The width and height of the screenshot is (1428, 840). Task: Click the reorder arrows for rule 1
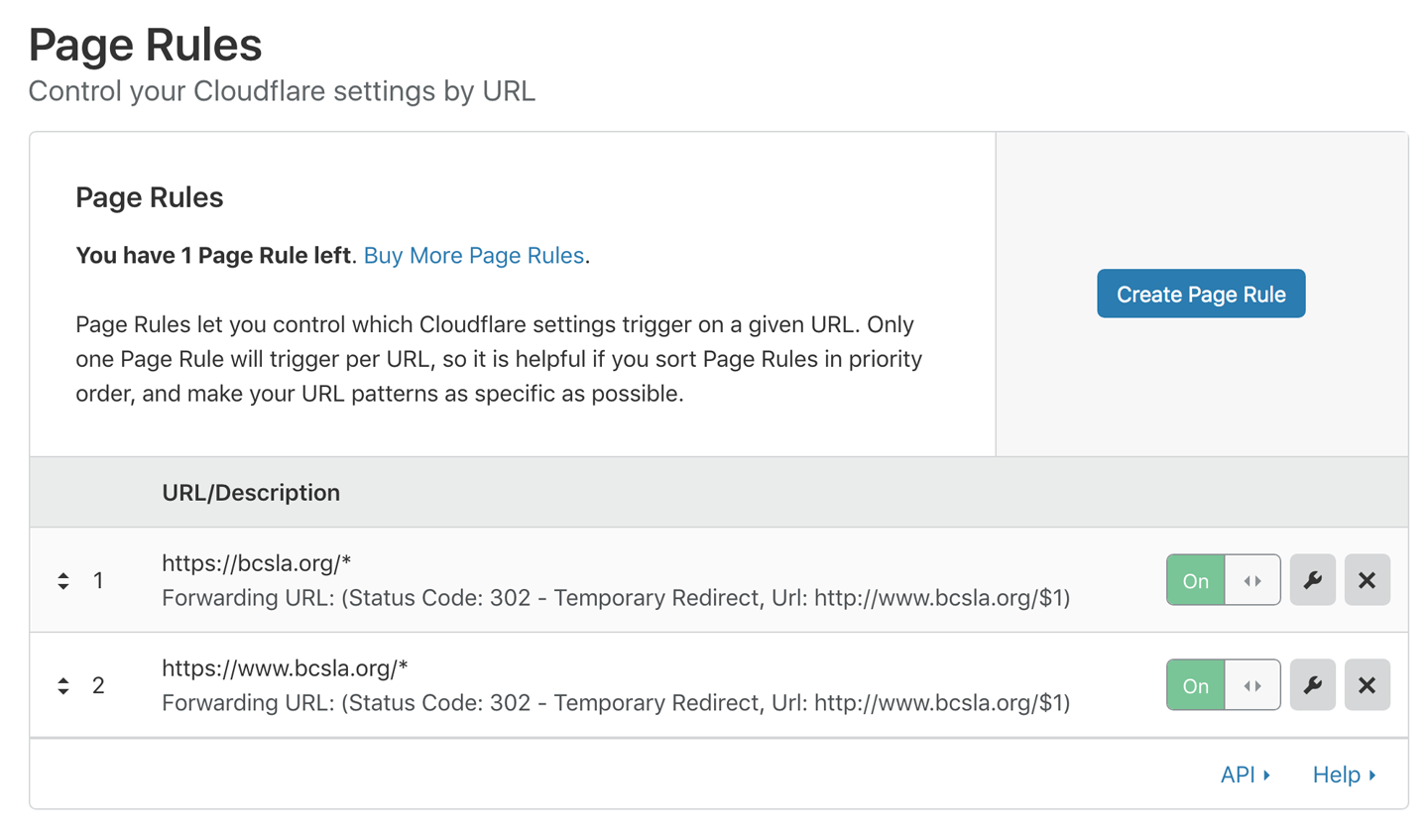coord(63,581)
